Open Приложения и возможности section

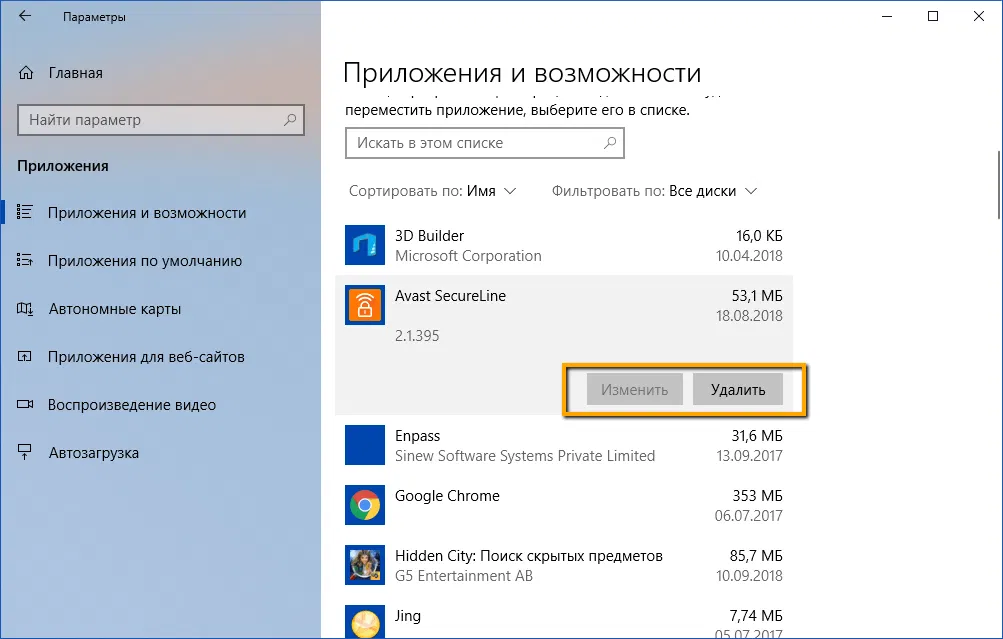(146, 213)
